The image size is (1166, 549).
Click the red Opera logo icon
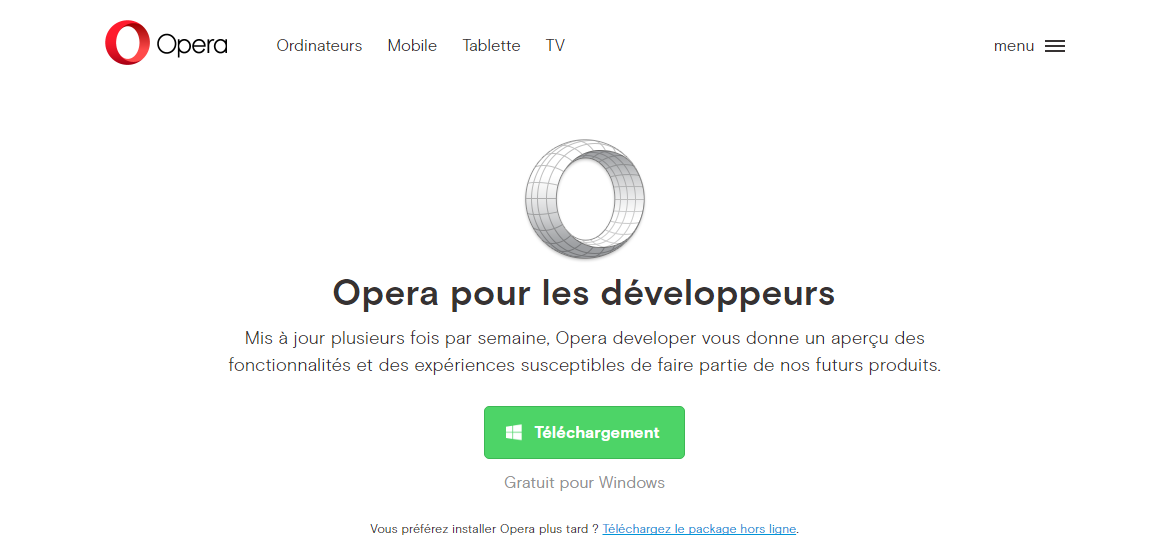point(127,43)
